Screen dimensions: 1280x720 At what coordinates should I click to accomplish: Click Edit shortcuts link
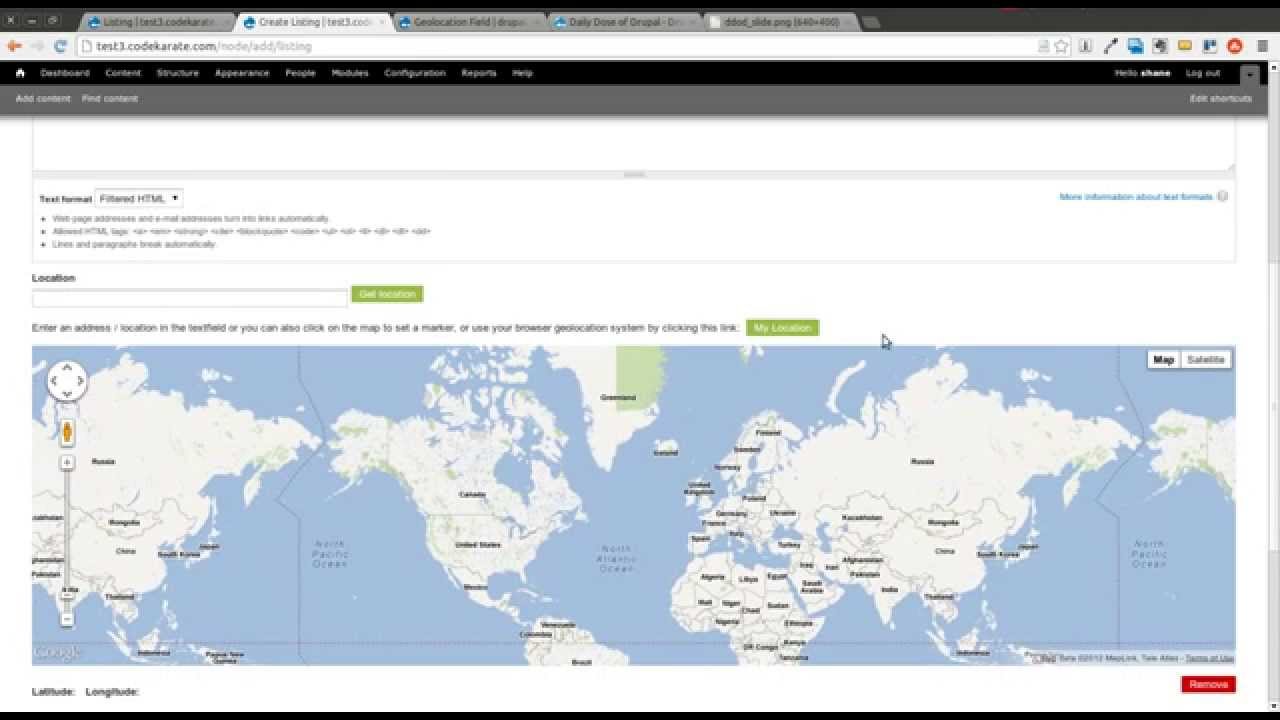pos(1221,98)
